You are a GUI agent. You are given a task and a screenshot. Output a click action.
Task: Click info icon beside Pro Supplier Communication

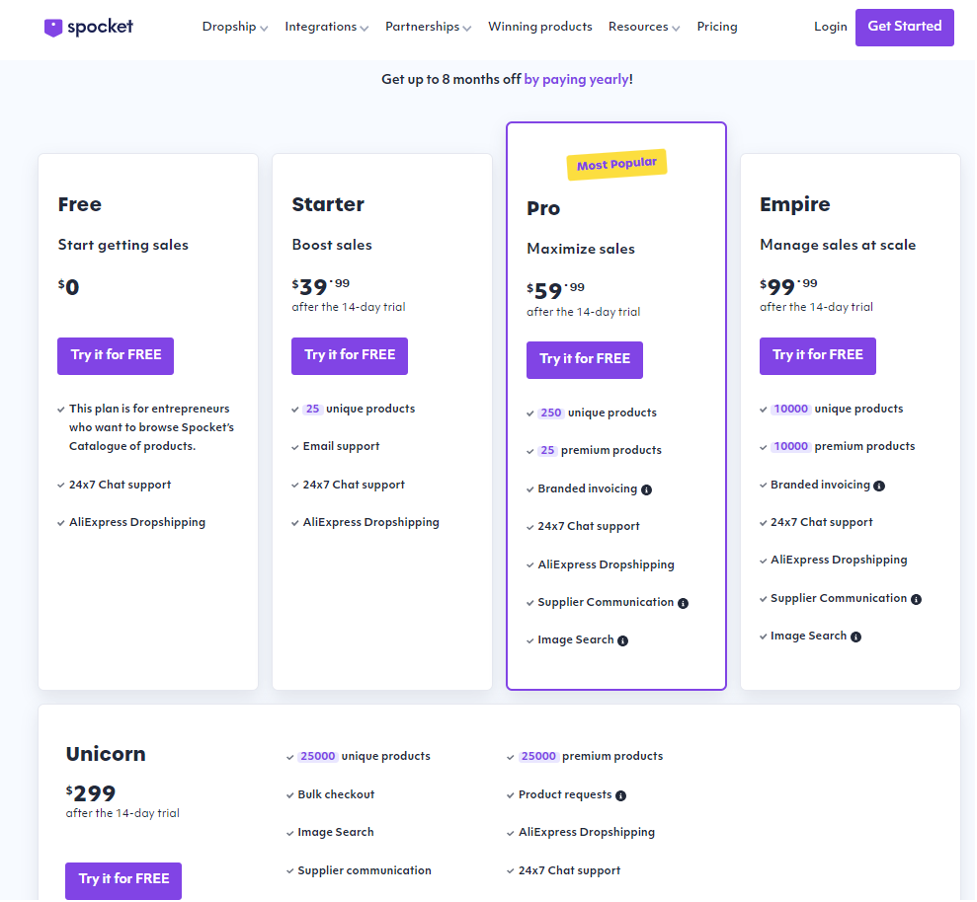tap(683, 603)
